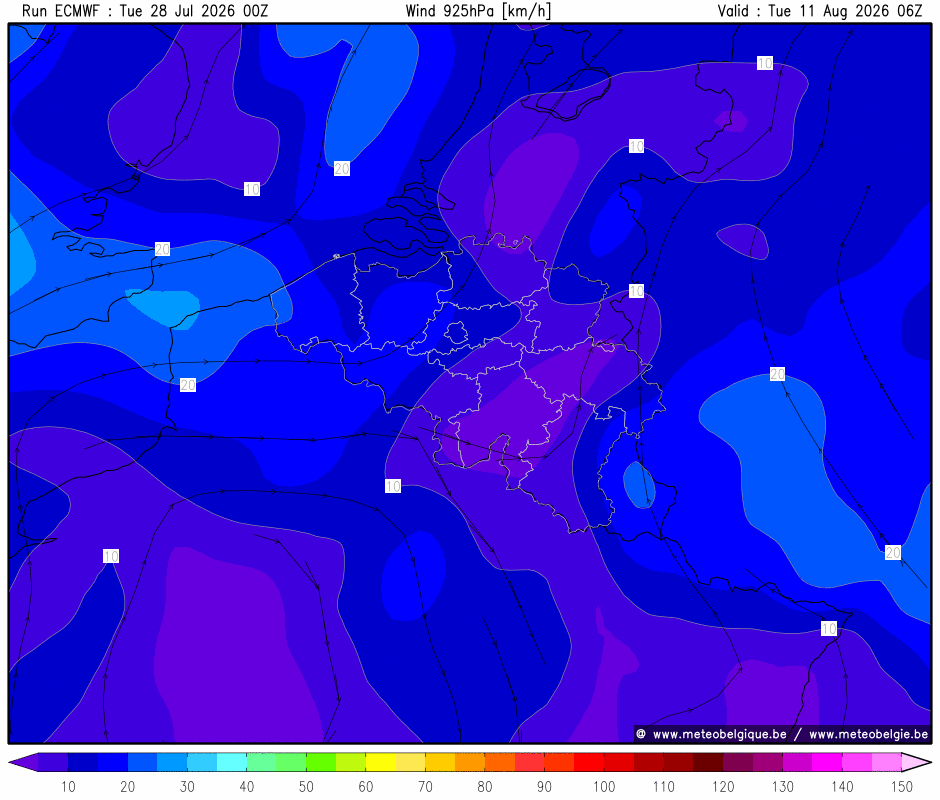940x800 pixels.
Task: Click the 10 contour label southwest of Belgium
Action: tap(393, 486)
